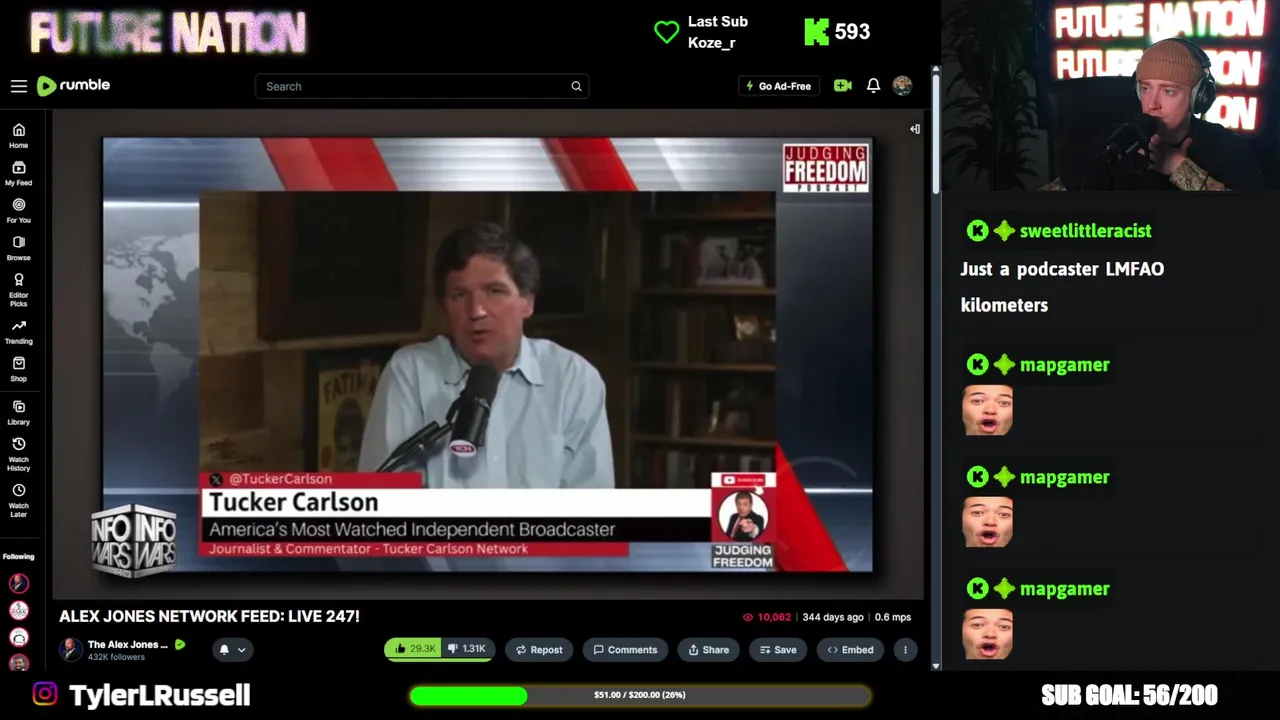Viewport: 1280px width, 720px height.
Task: Open second followed channel avatar under Following
Action: coord(18,610)
